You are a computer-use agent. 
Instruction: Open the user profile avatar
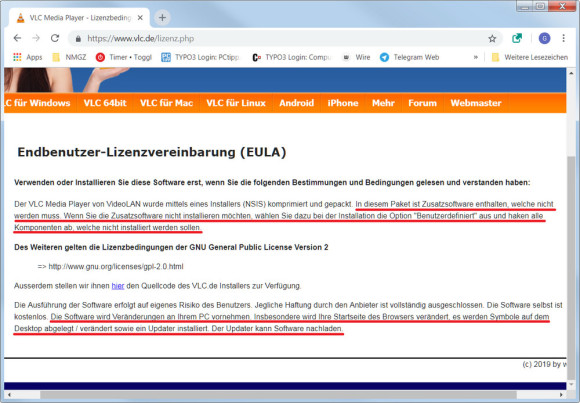[544, 38]
